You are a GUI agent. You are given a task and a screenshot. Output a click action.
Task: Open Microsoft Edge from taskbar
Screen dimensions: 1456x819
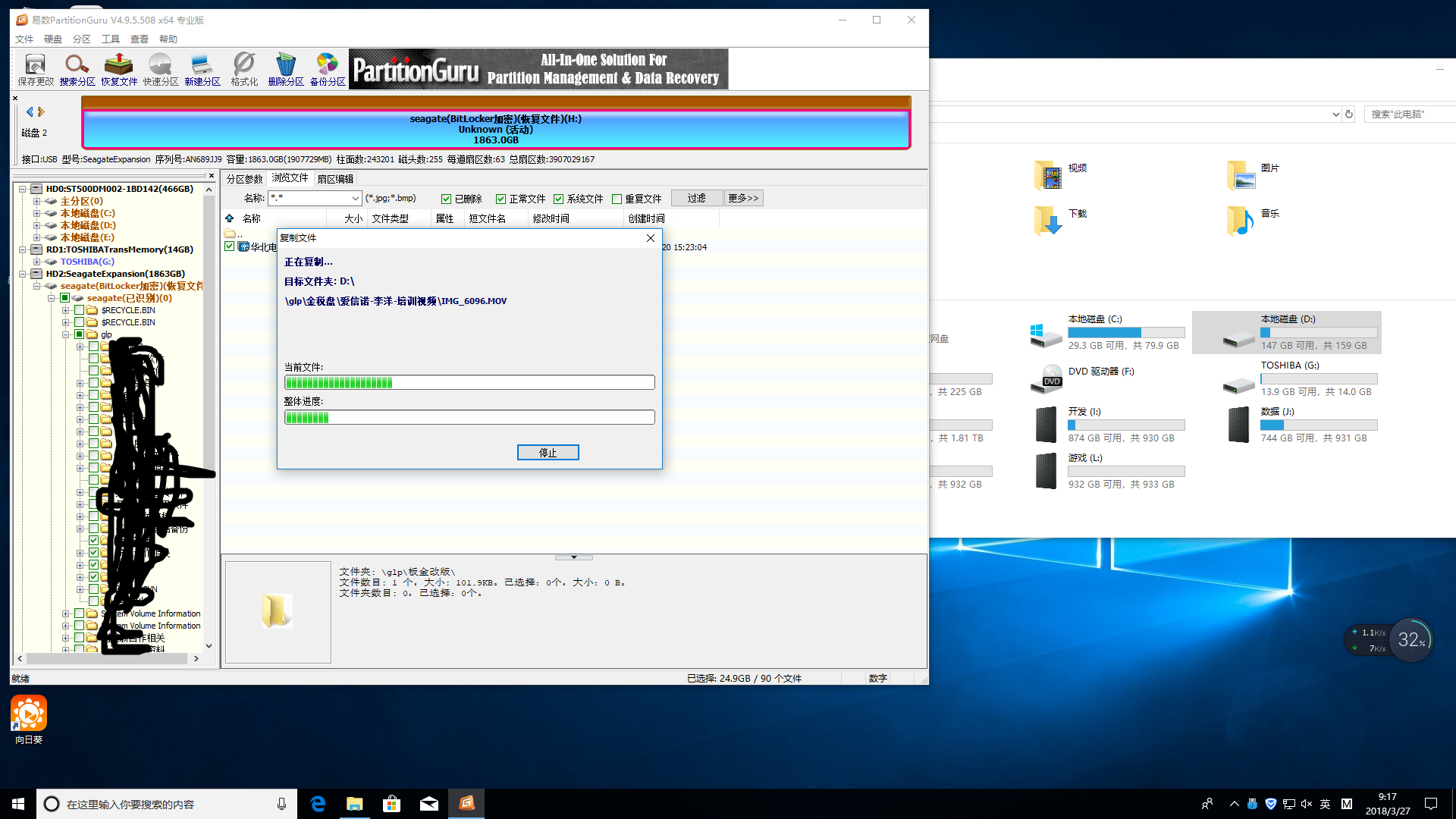[318, 804]
